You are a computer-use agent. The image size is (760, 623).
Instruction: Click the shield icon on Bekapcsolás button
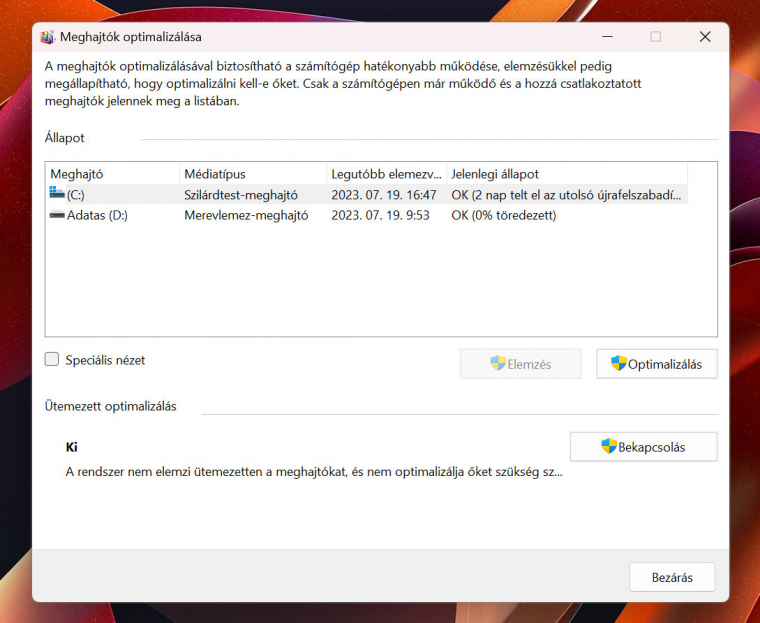coord(609,446)
